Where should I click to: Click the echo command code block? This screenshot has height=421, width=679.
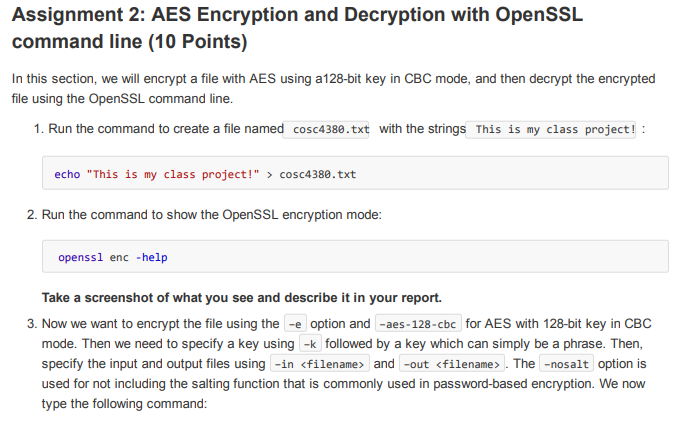(x=355, y=173)
